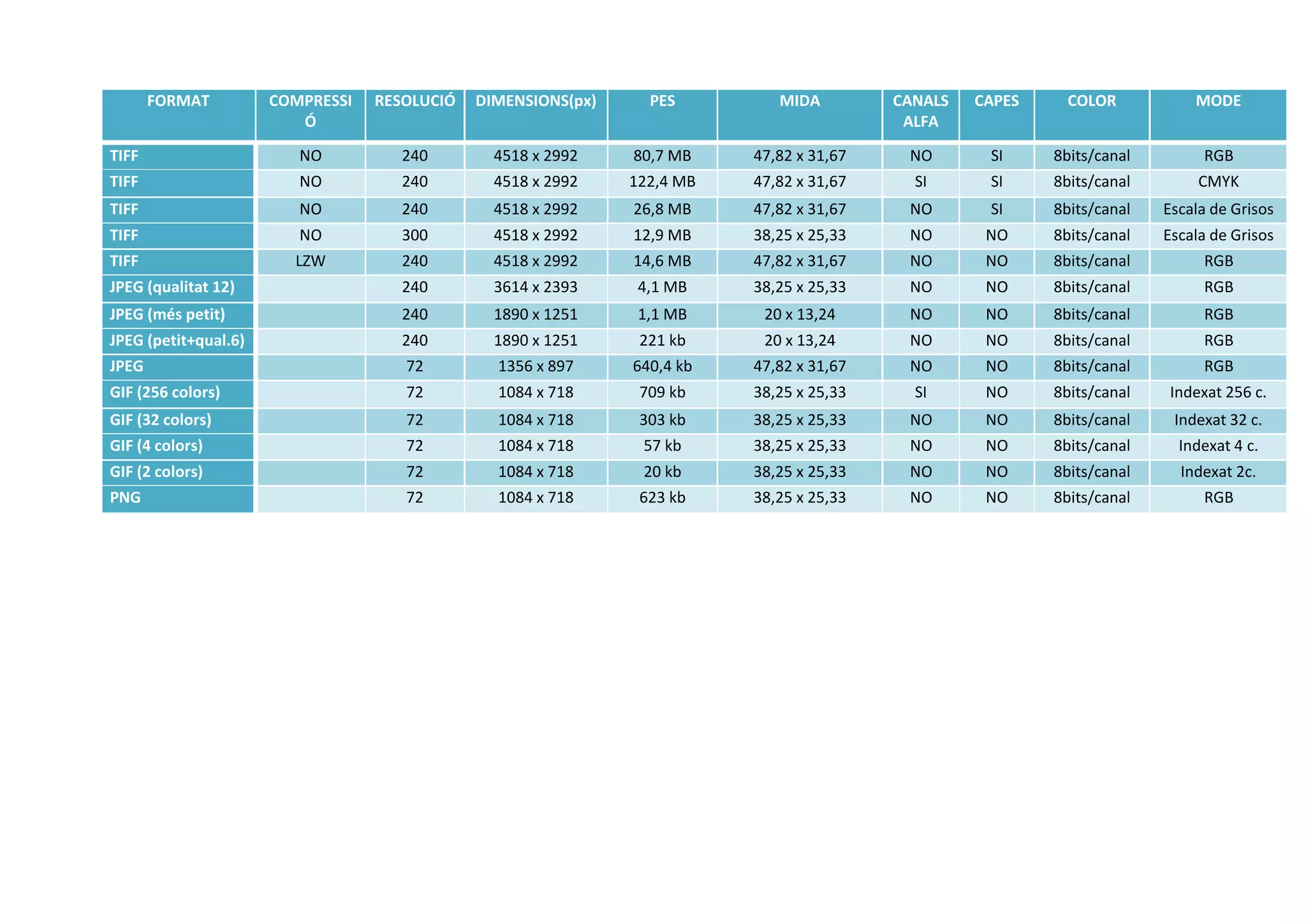This screenshot has height=924, width=1306.
Task: Click the JPEG (petit+qual.6) row label
Action: 177,341
